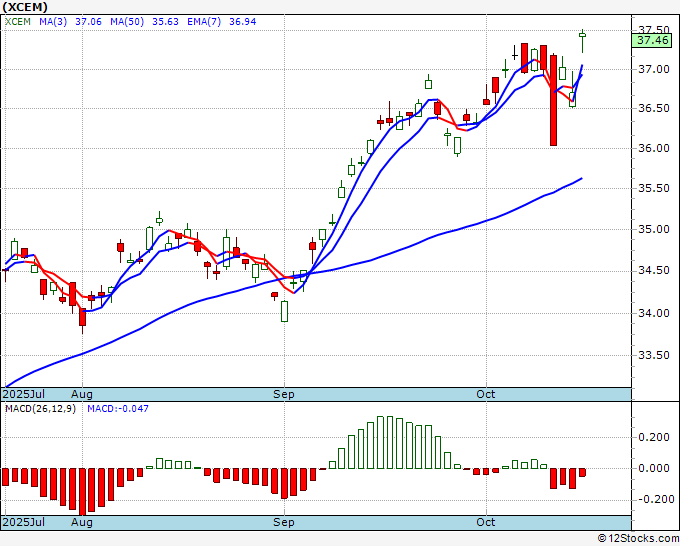Click the 0.200 MACD axis label
This screenshot has width=680, height=546.
[654, 437]
